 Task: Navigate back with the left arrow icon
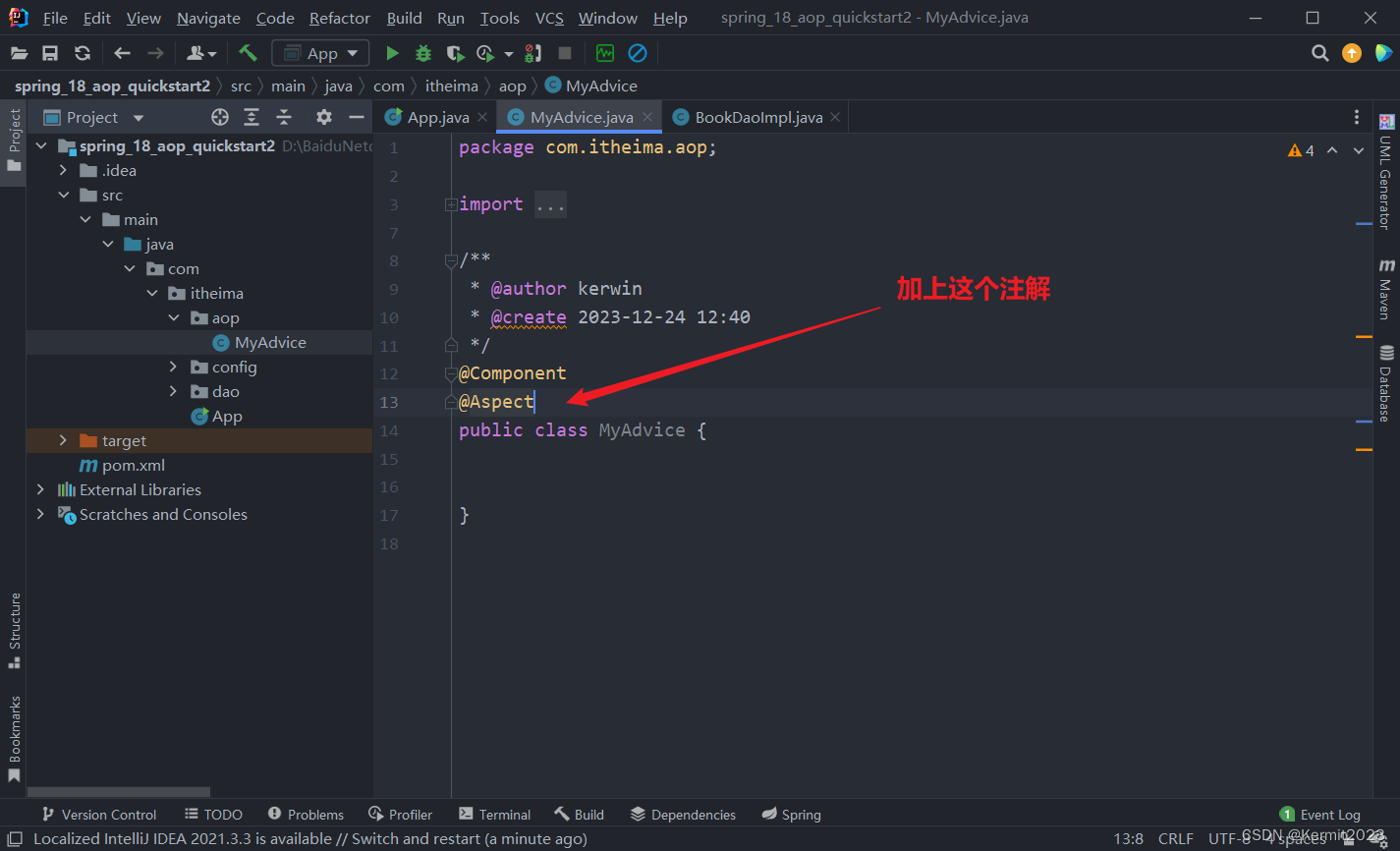[122, 53]
